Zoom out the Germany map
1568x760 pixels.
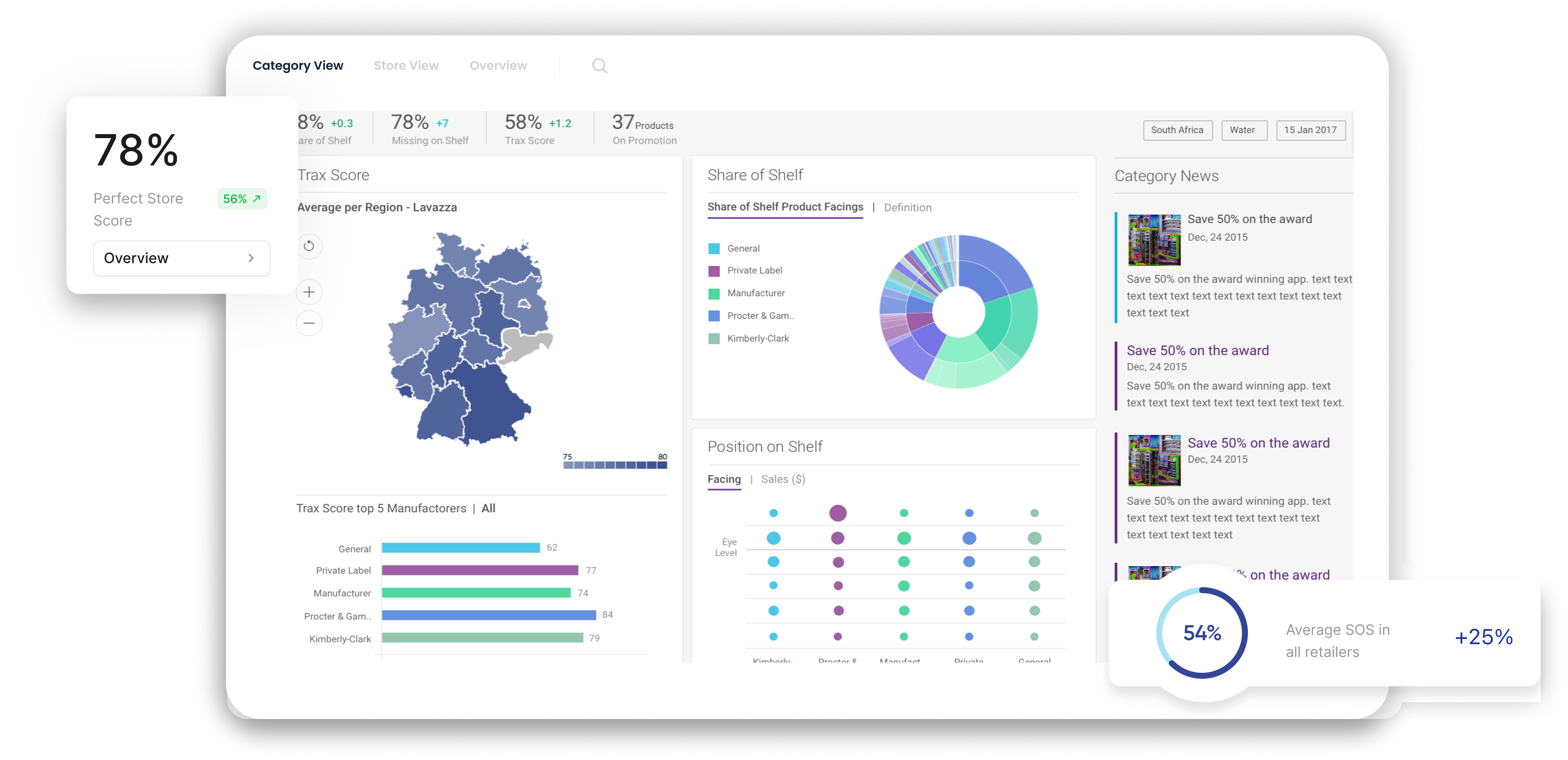pos(309,323)
